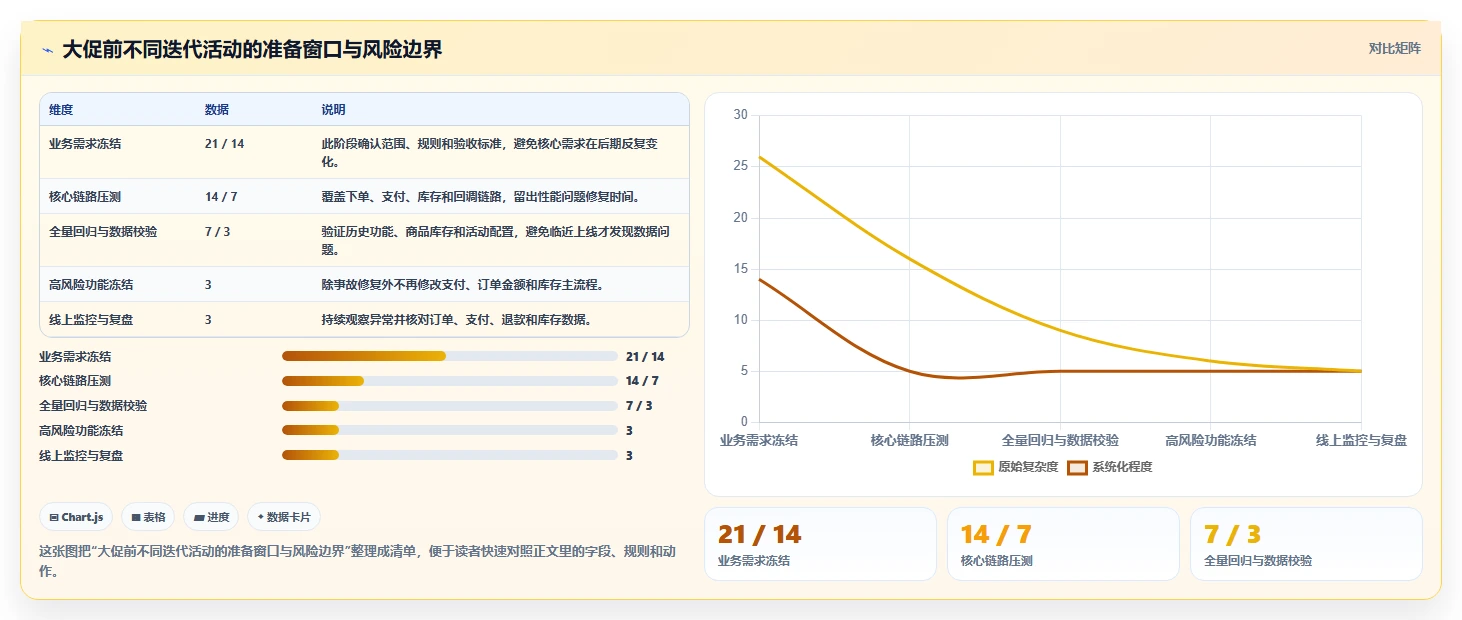Click the description starting 覆盖下单、支付
The width and height of the screenshot is (1462, 620).
[481, 197]
